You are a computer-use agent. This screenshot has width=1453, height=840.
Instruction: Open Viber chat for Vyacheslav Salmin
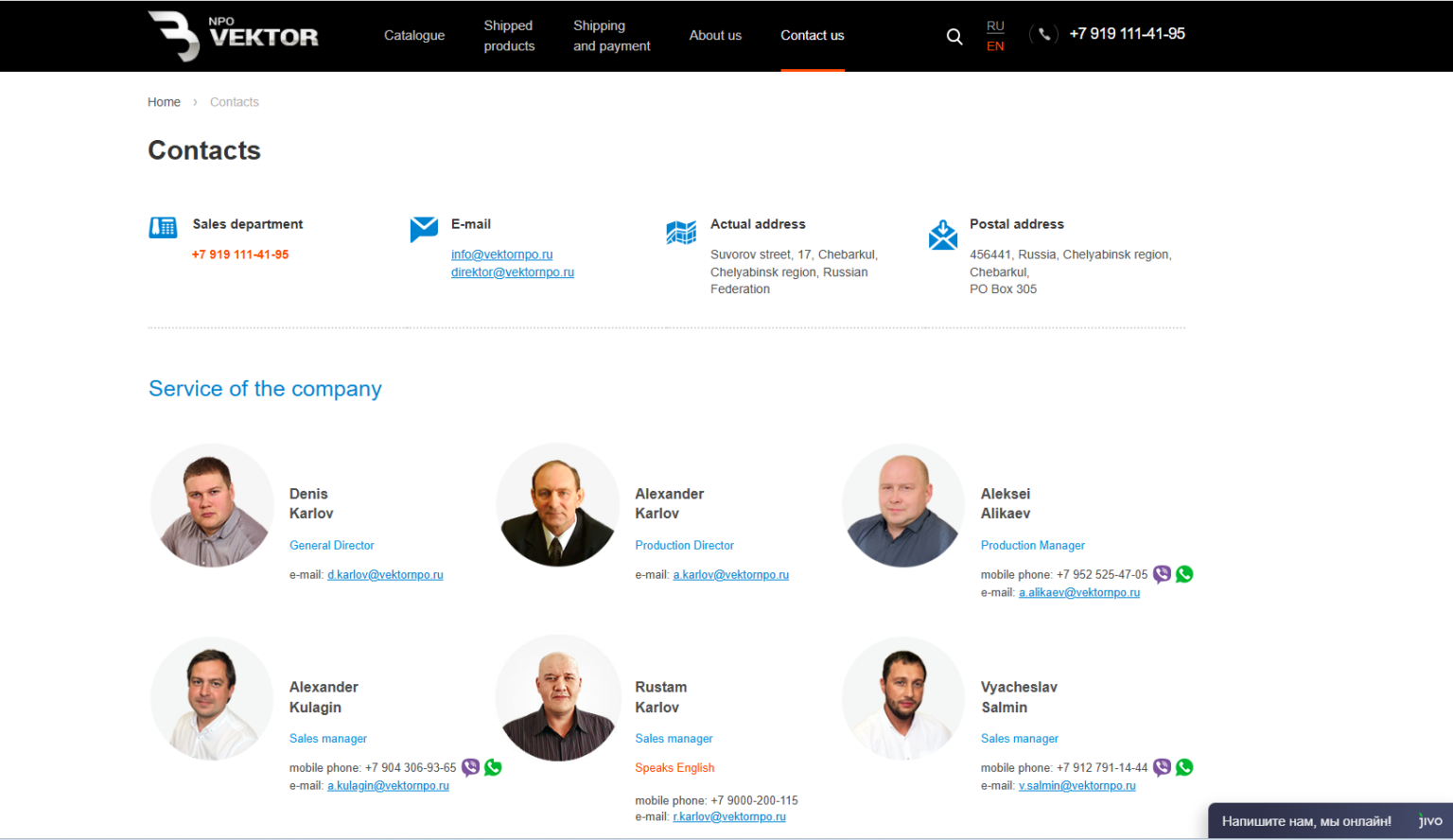1162,767
